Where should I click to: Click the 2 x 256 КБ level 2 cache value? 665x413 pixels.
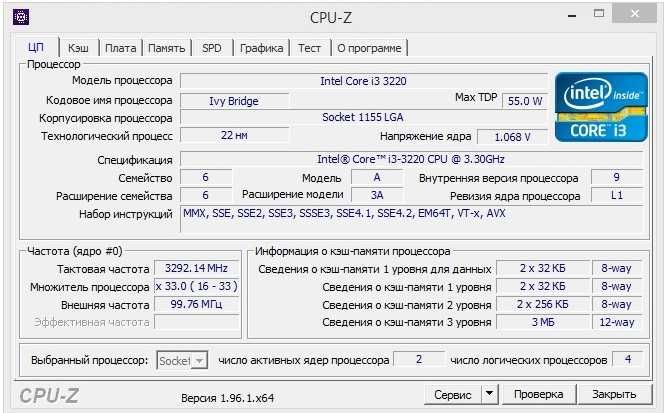click(x=543, y=304)
